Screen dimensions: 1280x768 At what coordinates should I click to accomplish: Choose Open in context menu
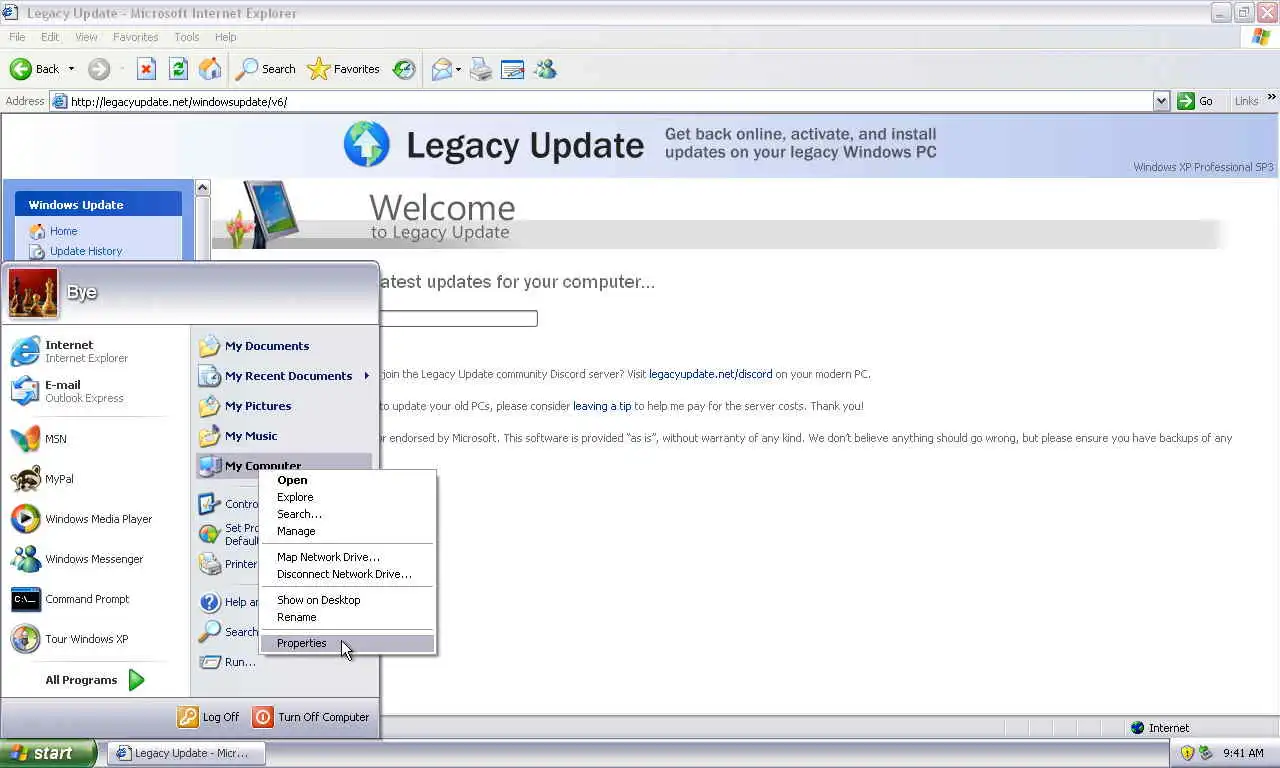point(347,480)
